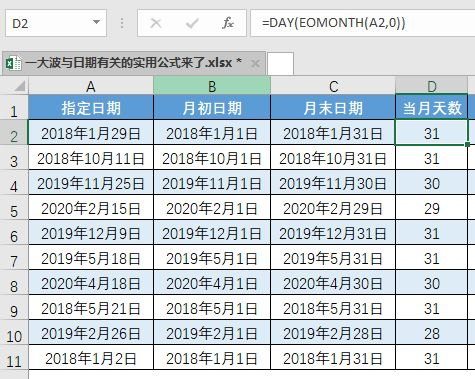The width and height of the screenshot is (475, 379).
Task: Click the Name Box showing D2
Action: (56, 23)
